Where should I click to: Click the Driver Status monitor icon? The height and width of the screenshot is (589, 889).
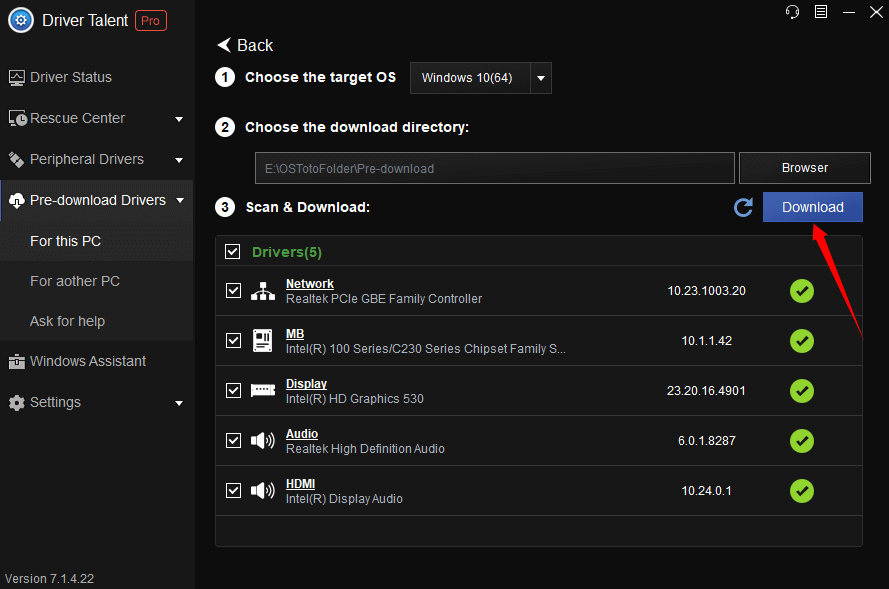tap(16, 78)
